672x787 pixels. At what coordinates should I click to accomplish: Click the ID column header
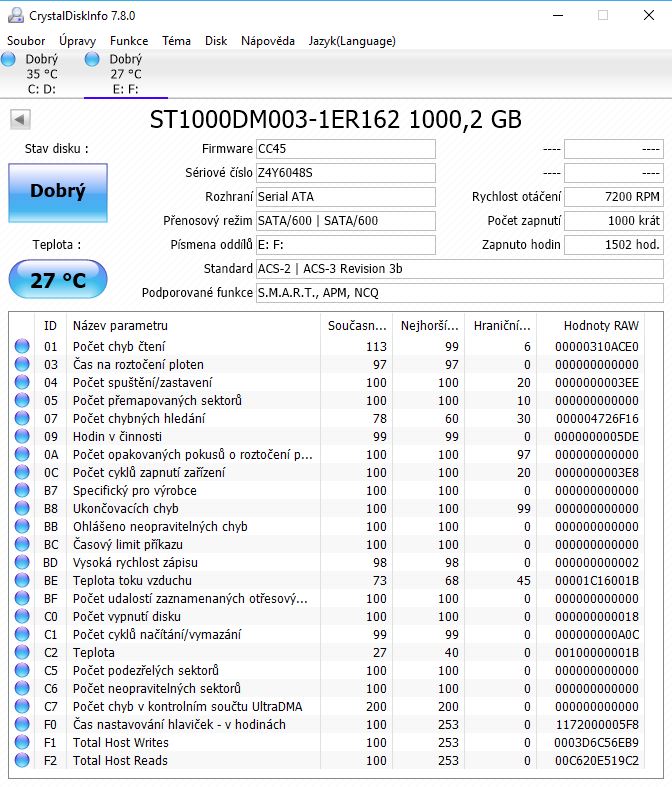pos(50,326)
